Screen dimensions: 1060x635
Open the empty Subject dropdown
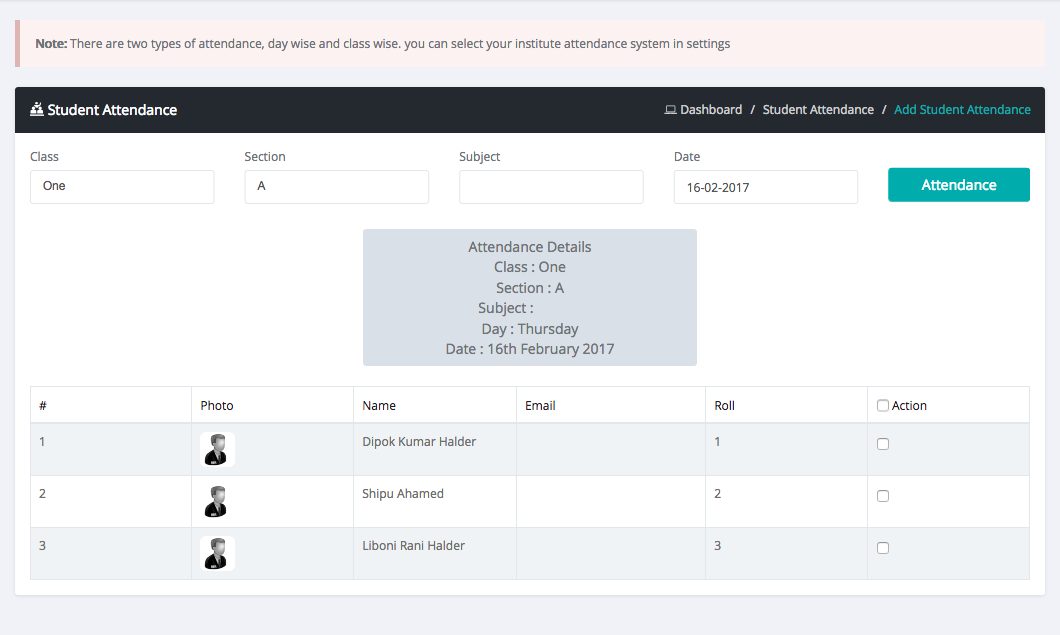pyautogui.click(x=551, y=187)
